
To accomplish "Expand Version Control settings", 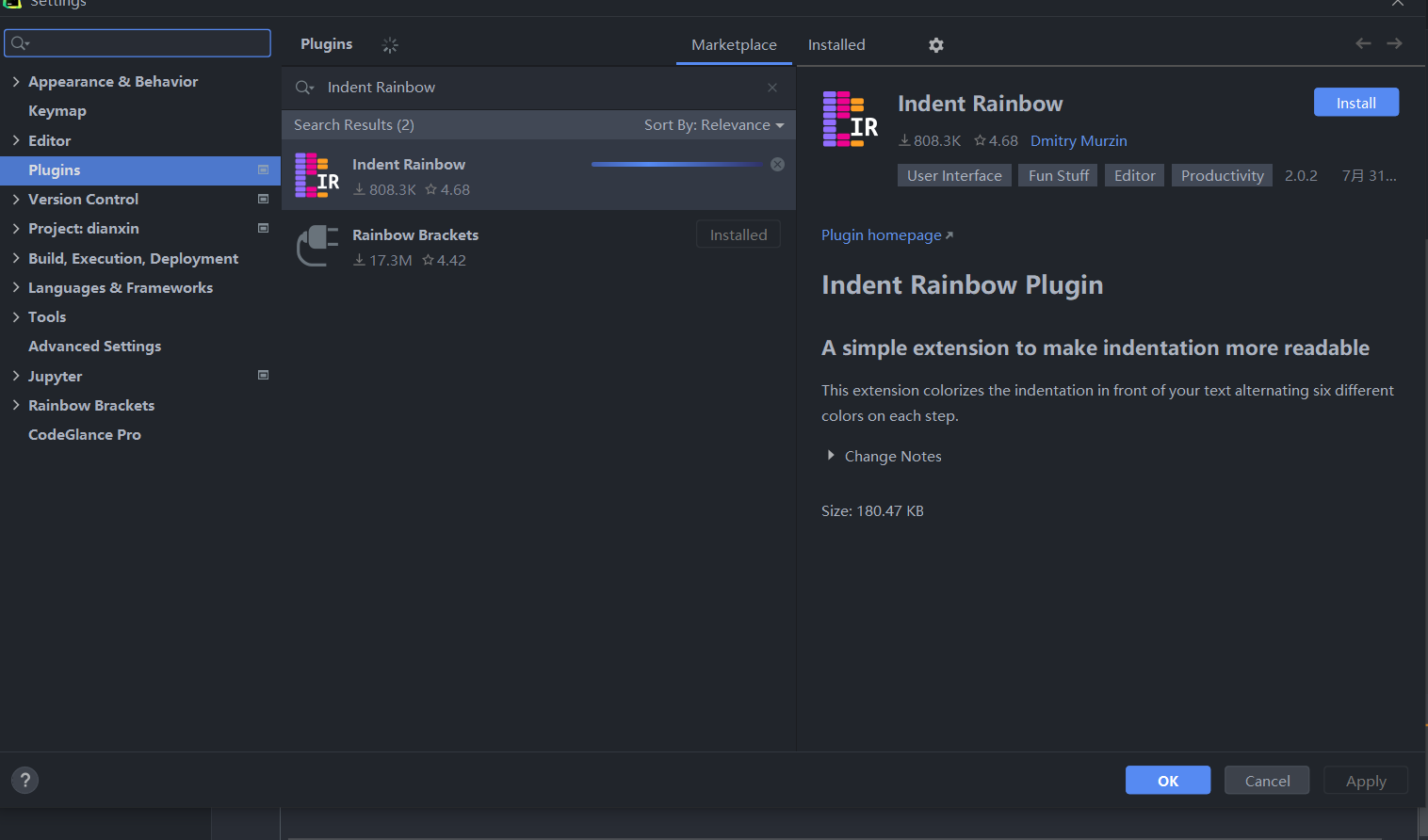I will click(16, 199).
